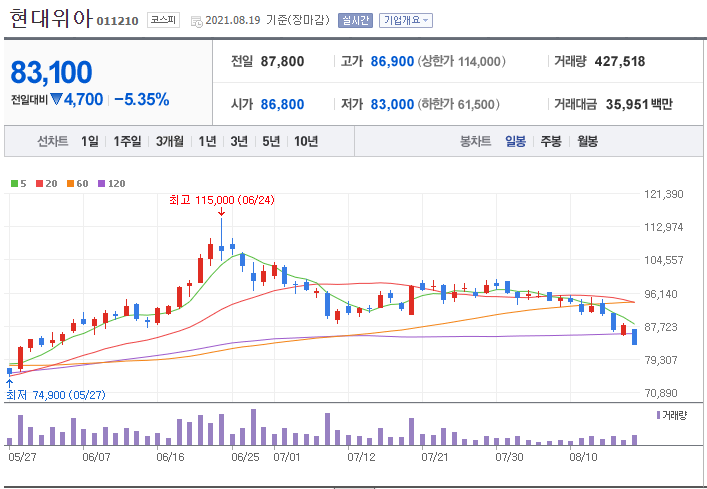707x489 pixels.
Task: Click the last blue candlestick on the chart
Action: (x=634, y=337)
